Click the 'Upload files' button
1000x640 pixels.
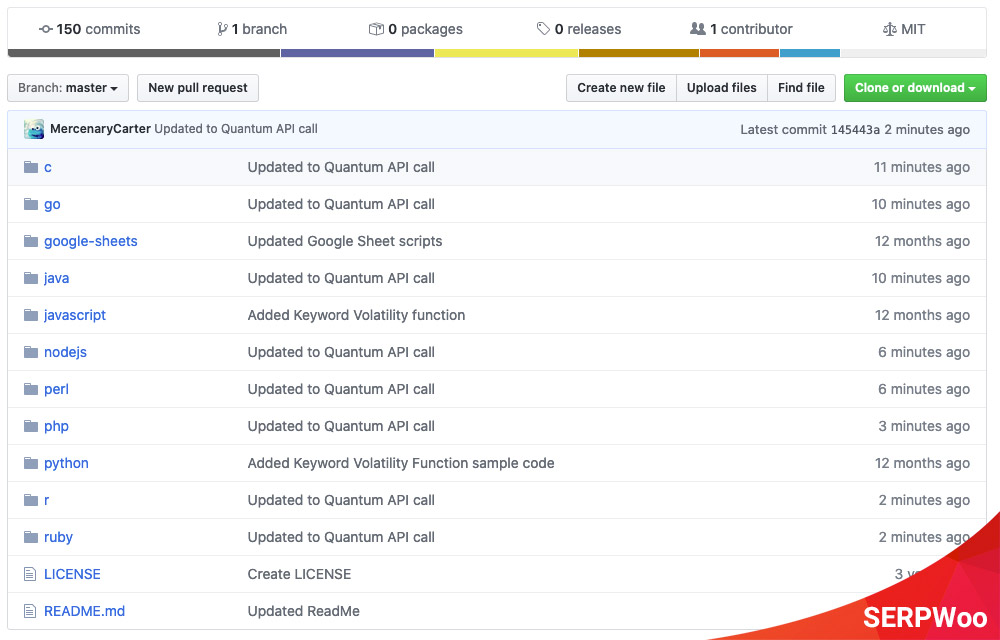721,88
